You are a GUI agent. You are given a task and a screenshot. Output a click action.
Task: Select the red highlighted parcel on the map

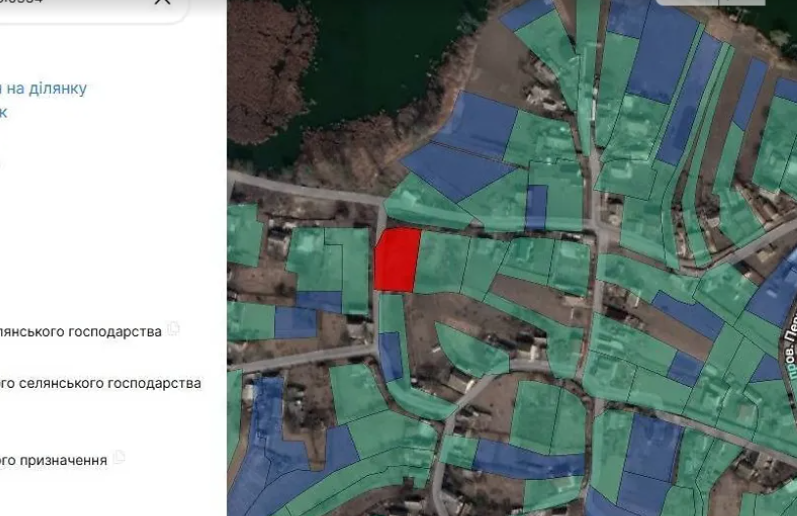point(397,260)
